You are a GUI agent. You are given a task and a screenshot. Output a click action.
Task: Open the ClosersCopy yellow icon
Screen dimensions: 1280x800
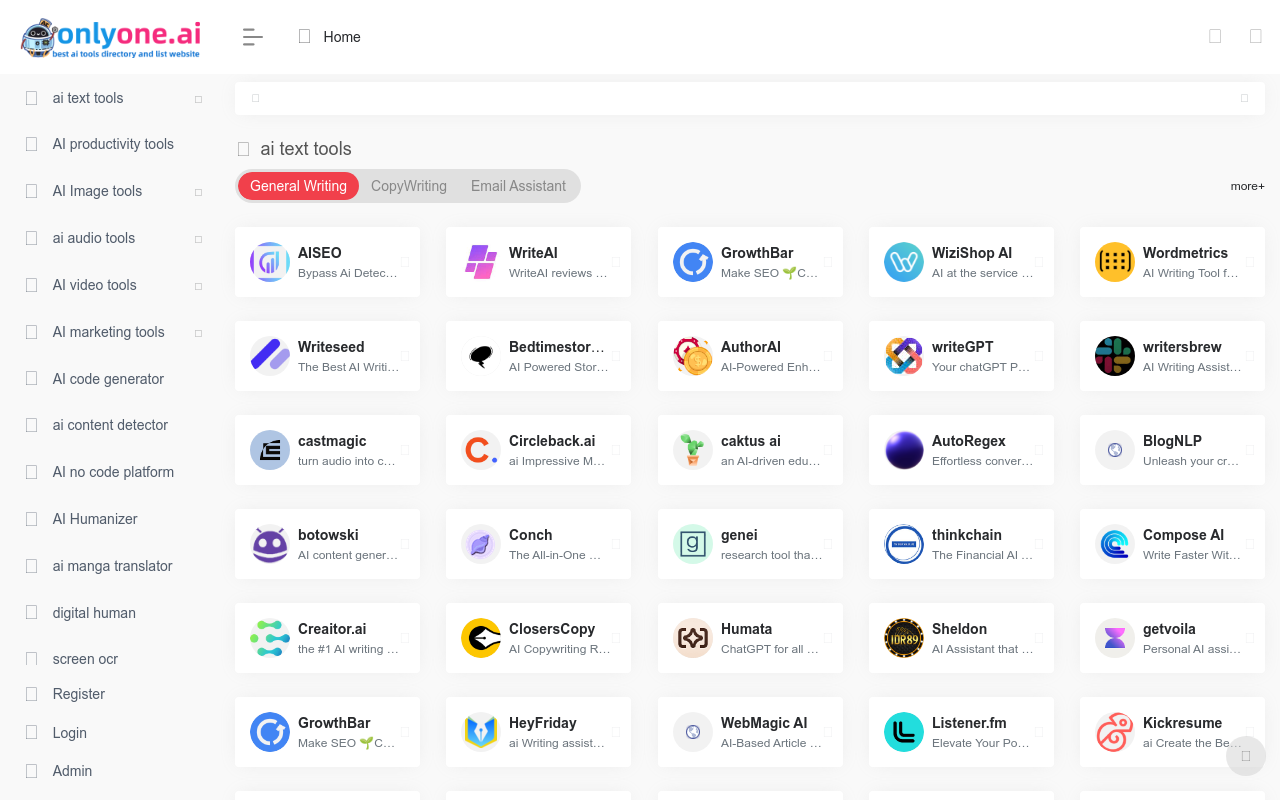(481, 638)
